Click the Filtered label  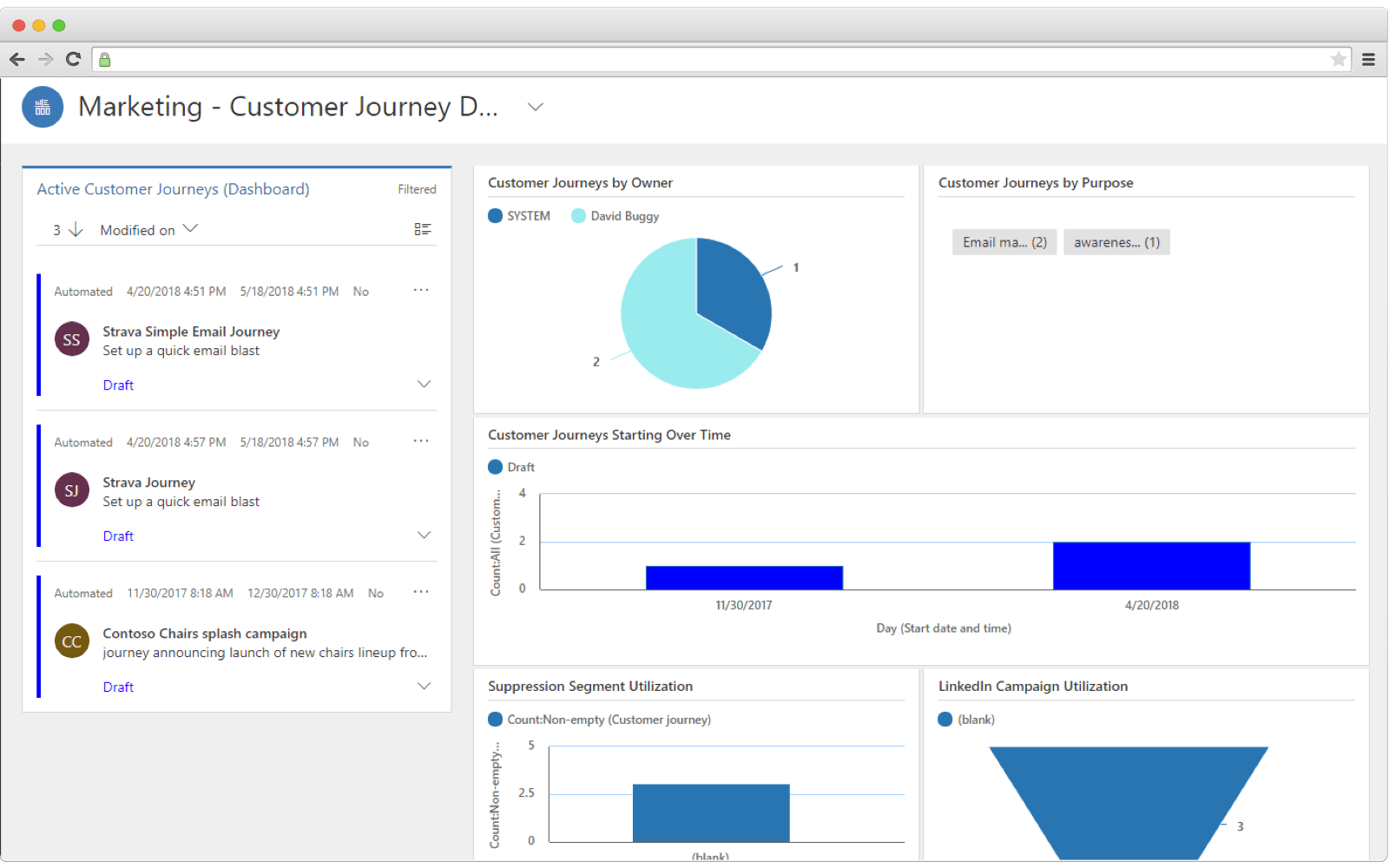[417, 189]
